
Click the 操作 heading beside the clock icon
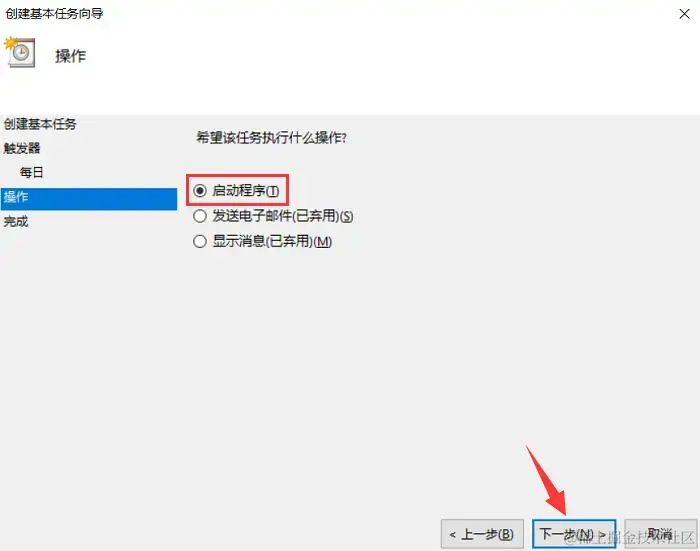coord(71,56)
